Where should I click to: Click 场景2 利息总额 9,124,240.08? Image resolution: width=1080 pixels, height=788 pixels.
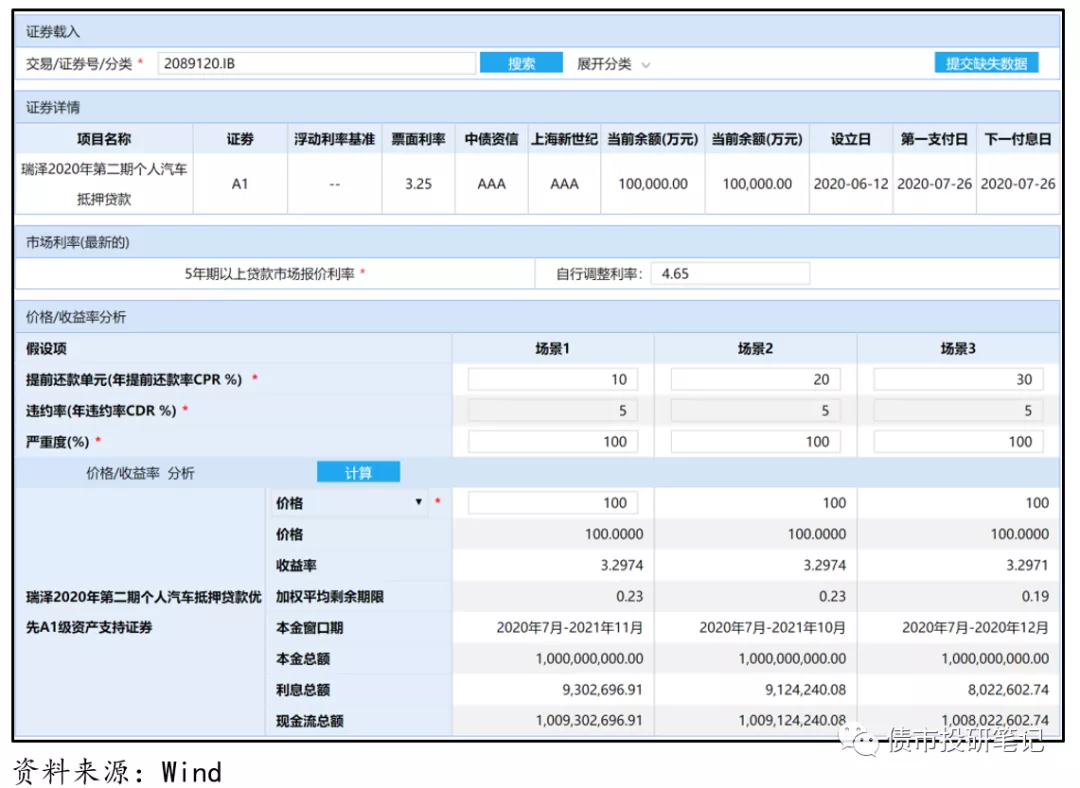pyautogui.click(x=805, y=690)
